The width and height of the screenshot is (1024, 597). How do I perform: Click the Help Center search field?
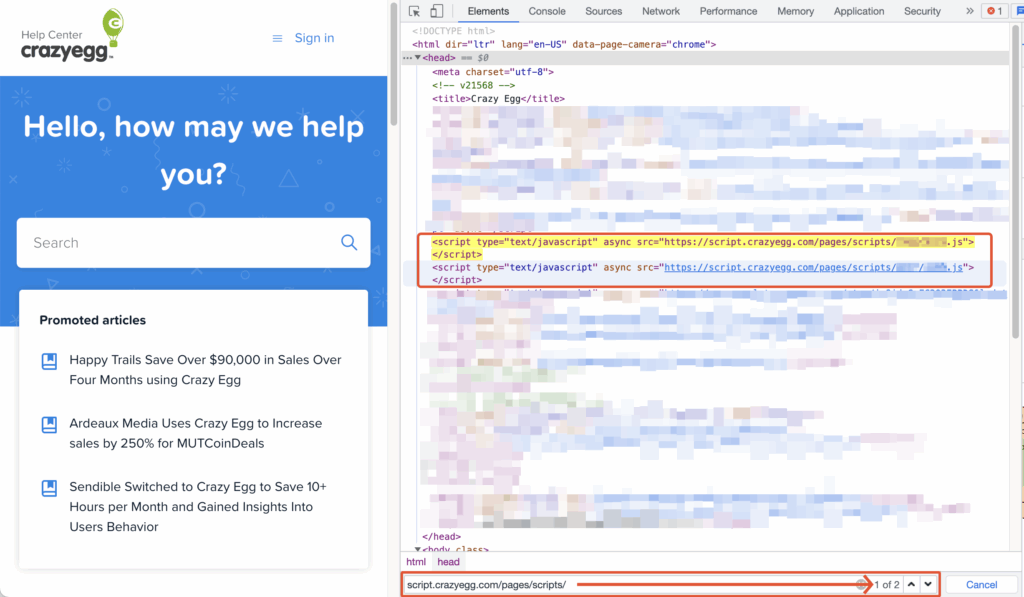(x=193, y=242)
